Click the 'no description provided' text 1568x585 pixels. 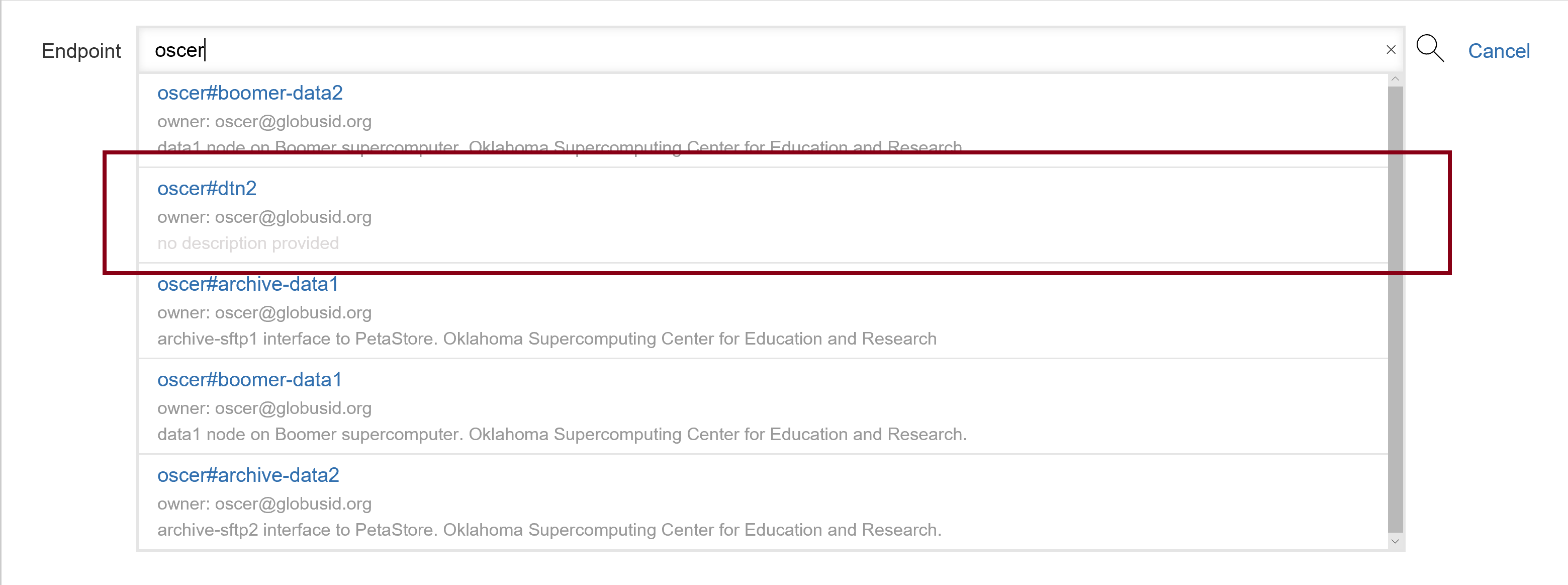tap(248, 243)
